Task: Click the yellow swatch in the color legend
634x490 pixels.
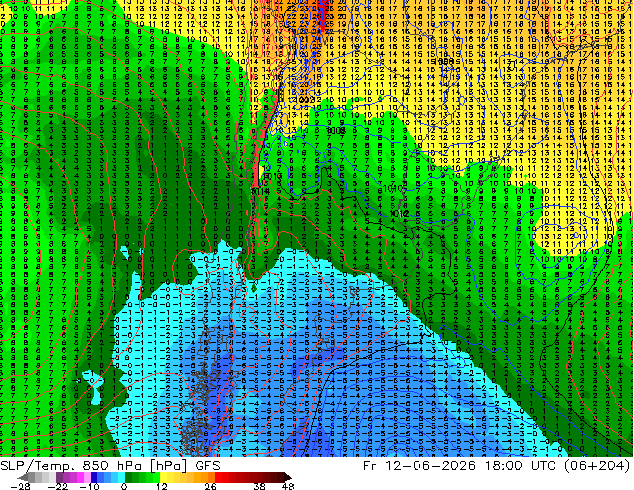Action: [163, 477]
